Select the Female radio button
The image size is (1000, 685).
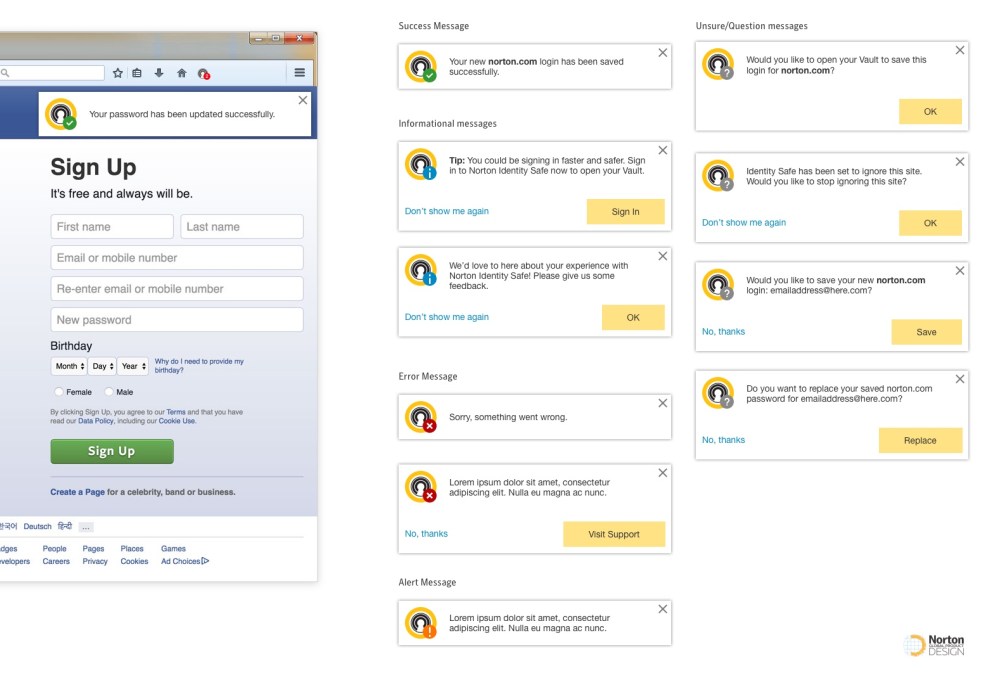tap(60, 392)
